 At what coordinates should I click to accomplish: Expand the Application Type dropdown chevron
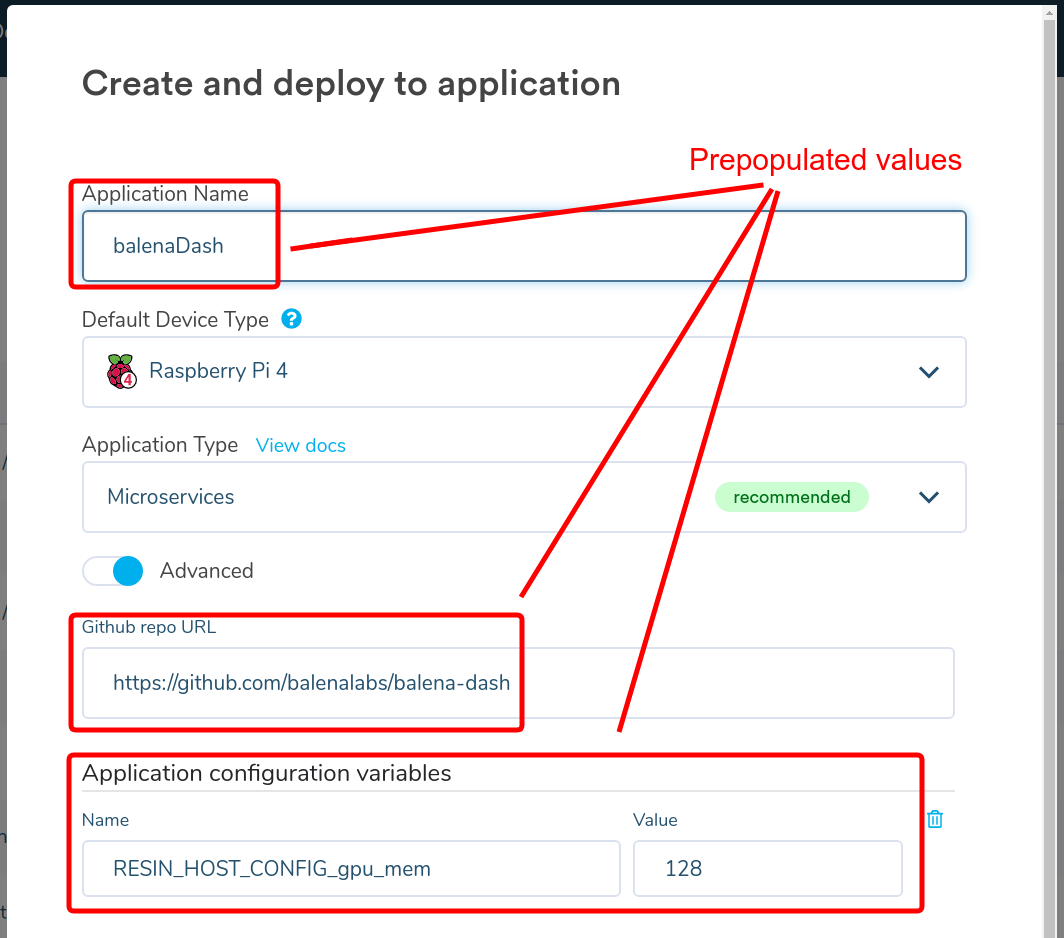click(928, 497)
